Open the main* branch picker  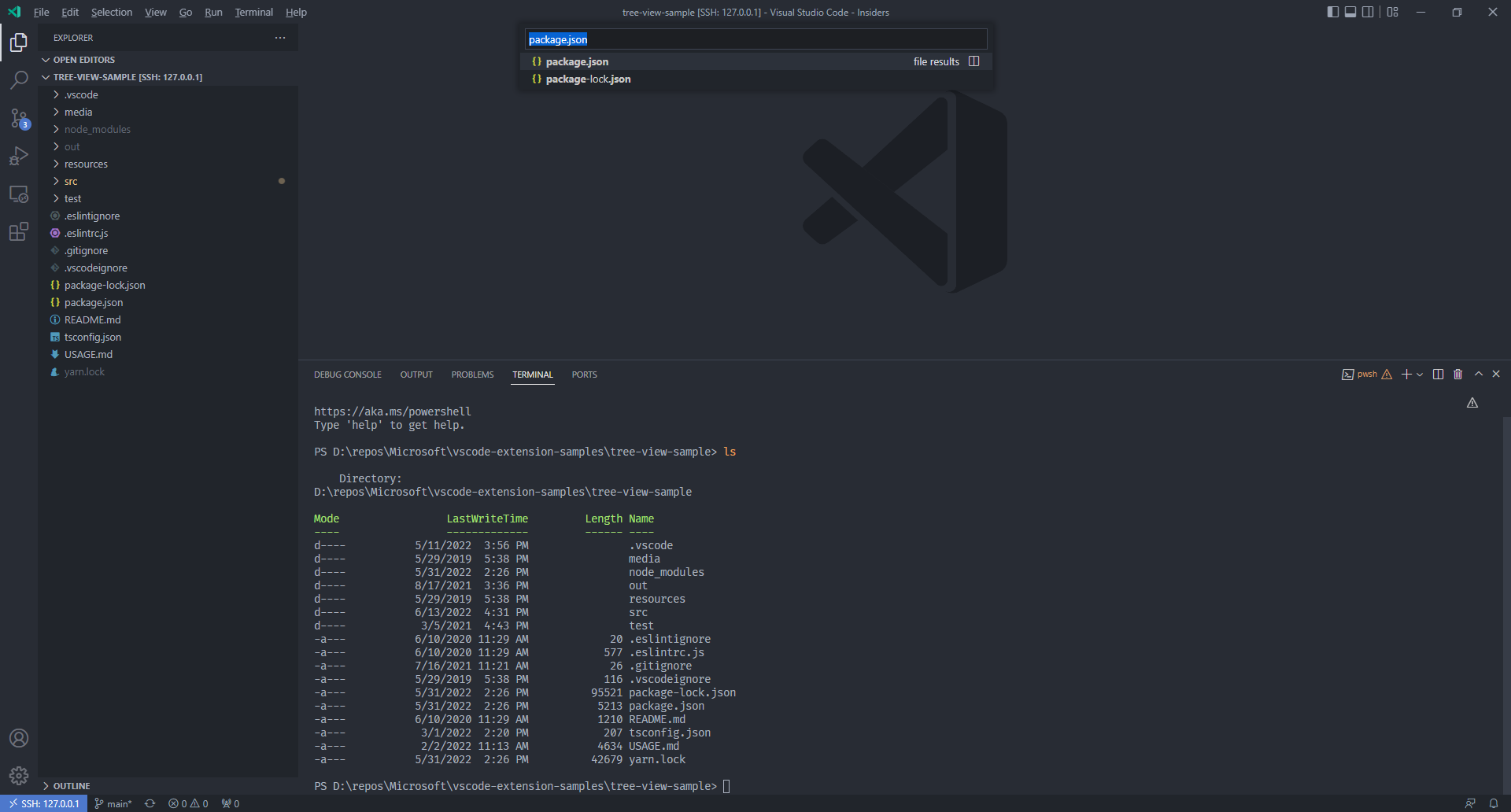click(113, 803)
